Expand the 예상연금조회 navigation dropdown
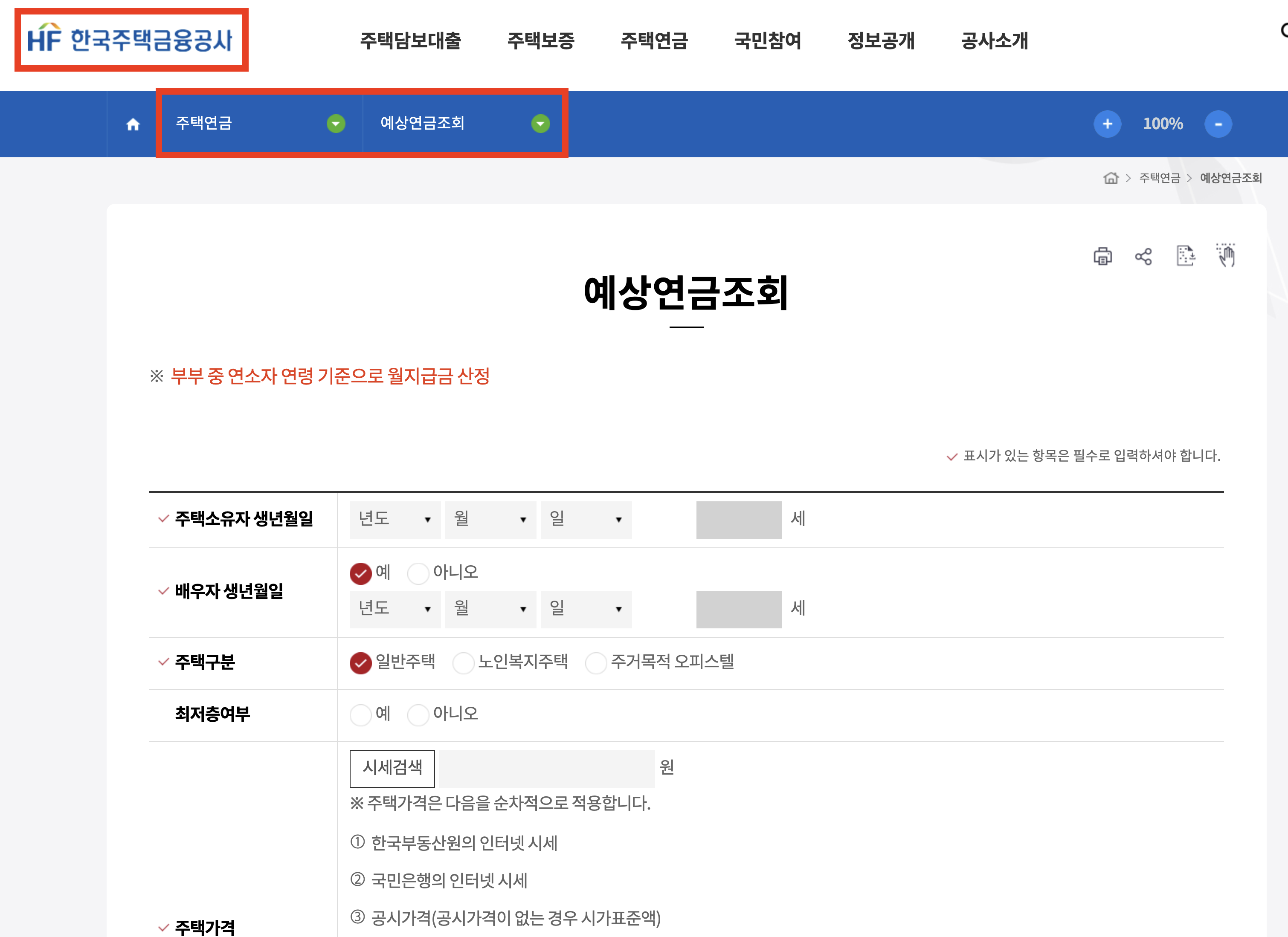The image size is (1288, 937). (540, 124)
